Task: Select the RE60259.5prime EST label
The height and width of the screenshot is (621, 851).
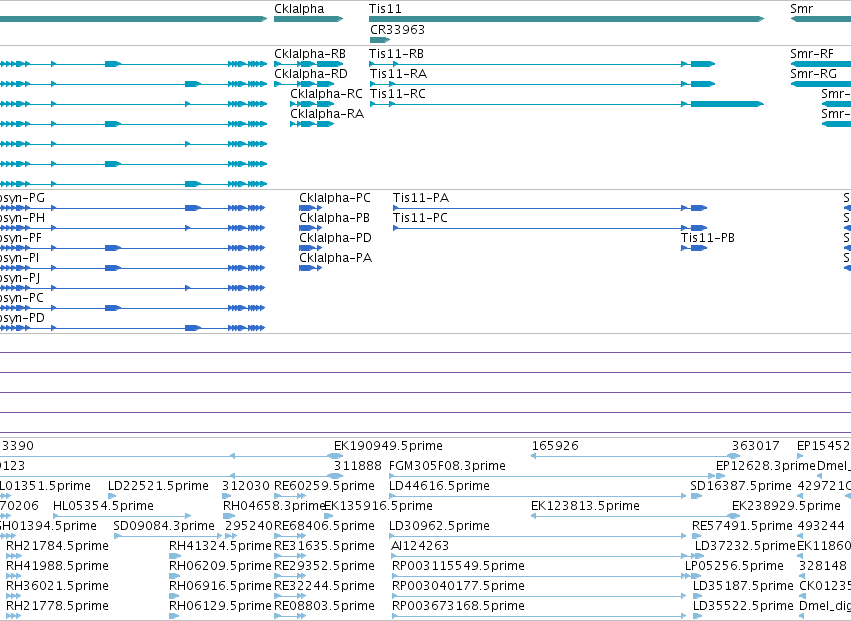Action: click(325, 486)
